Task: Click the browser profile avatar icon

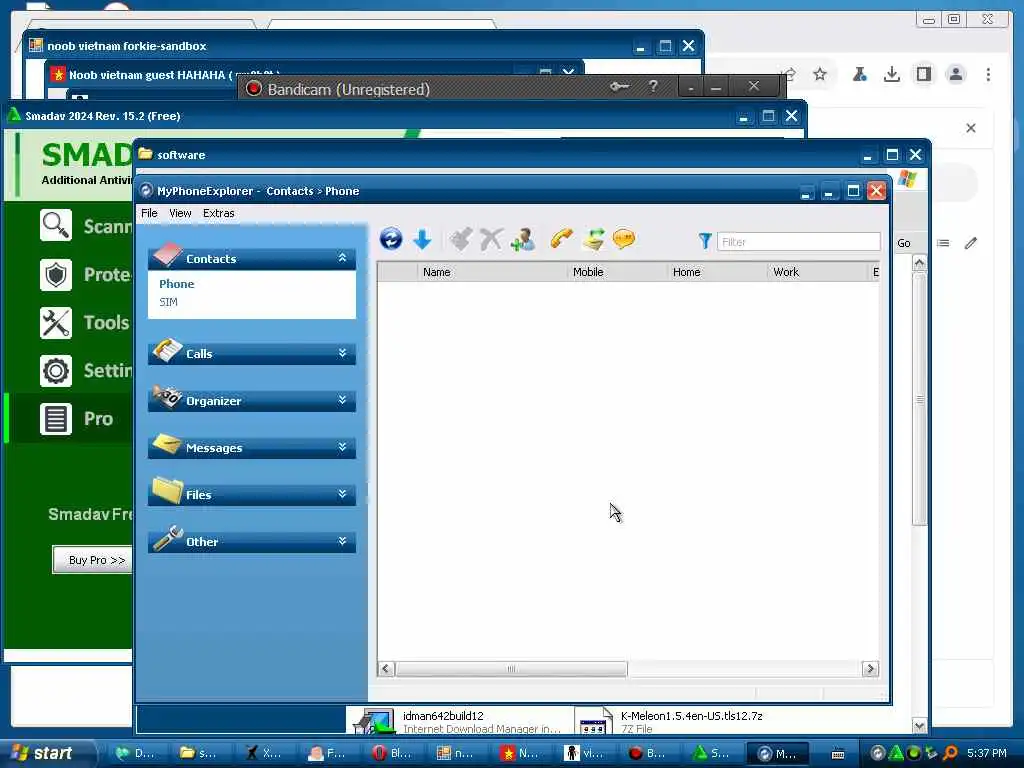Action: point(955,74)
